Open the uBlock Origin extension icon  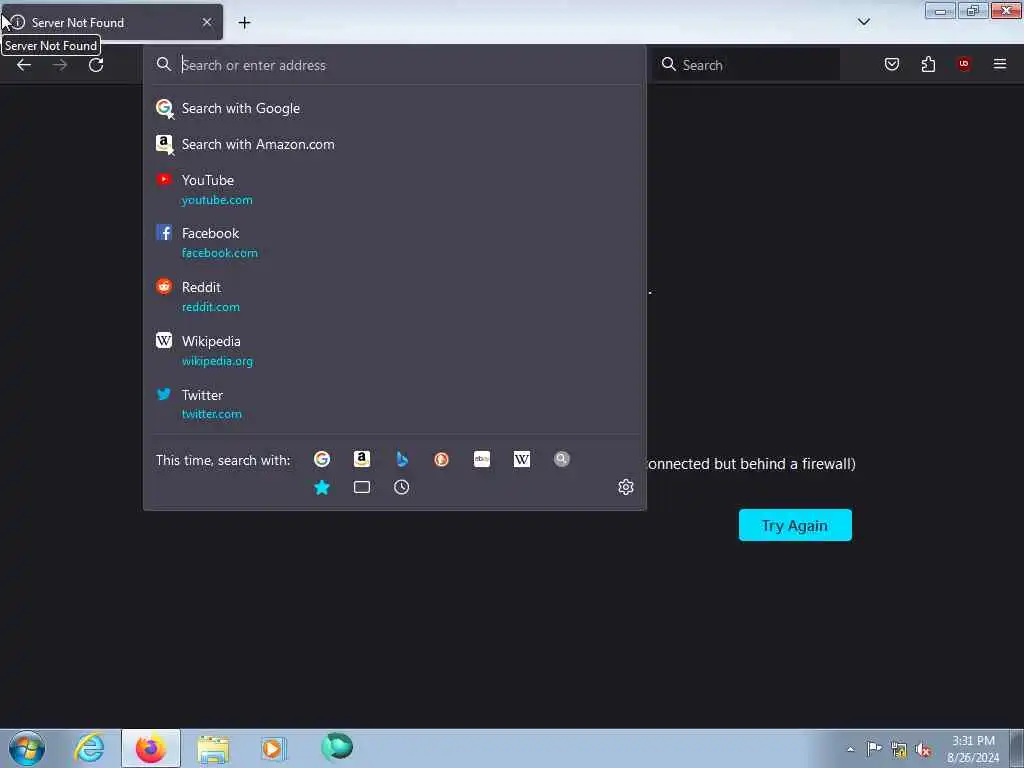click(964, 63)
